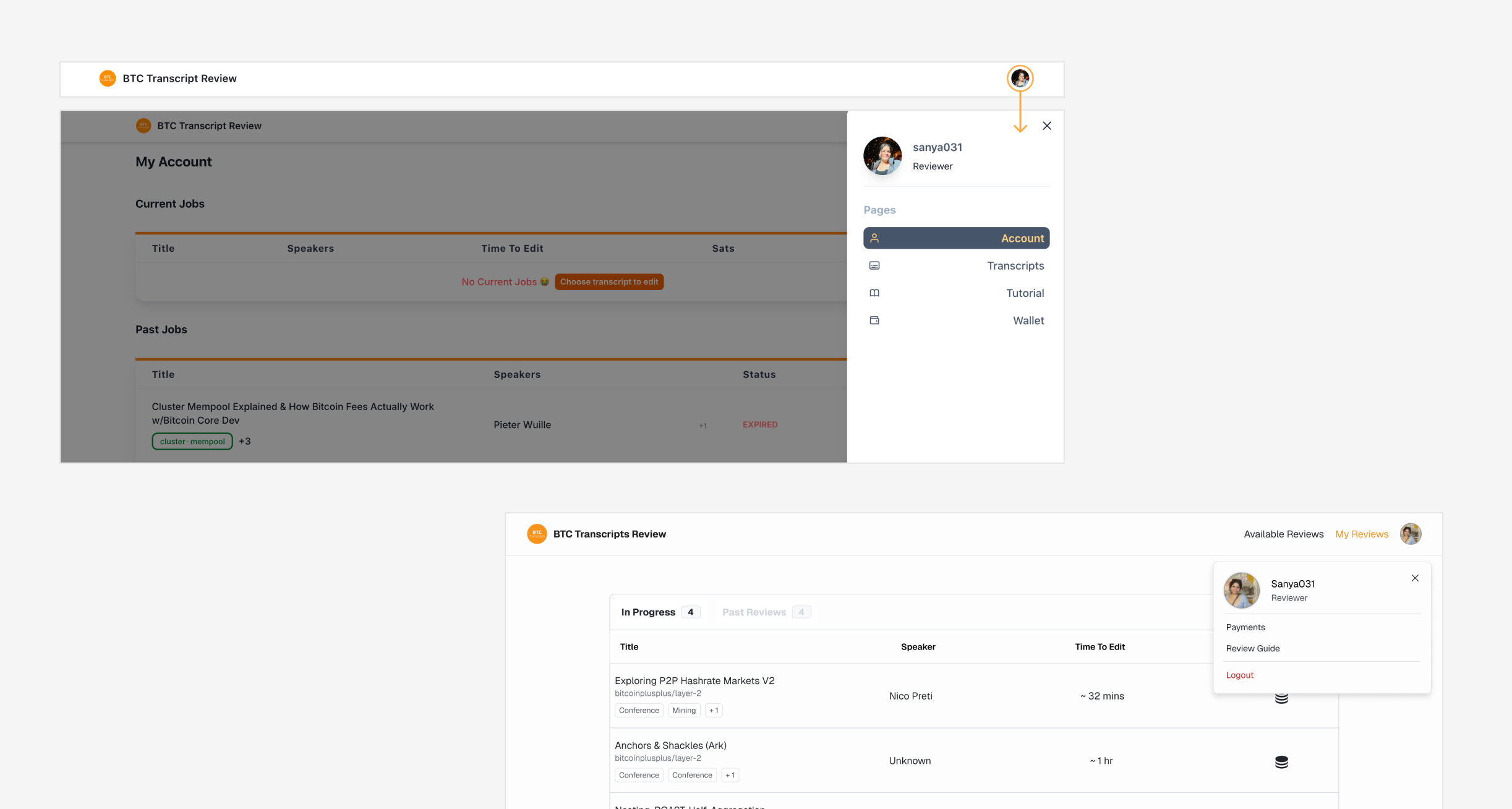Close the Sanya031 profile popup

(1415, 578)
